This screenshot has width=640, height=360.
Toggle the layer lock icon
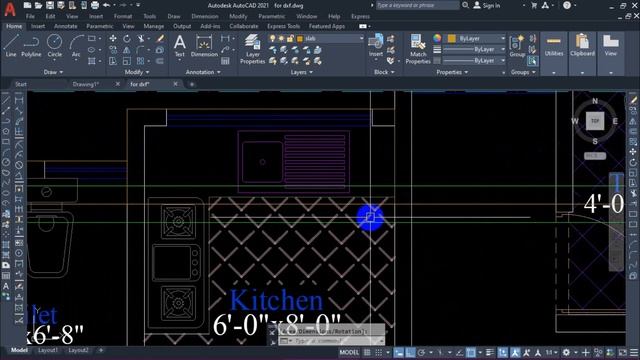290,38
